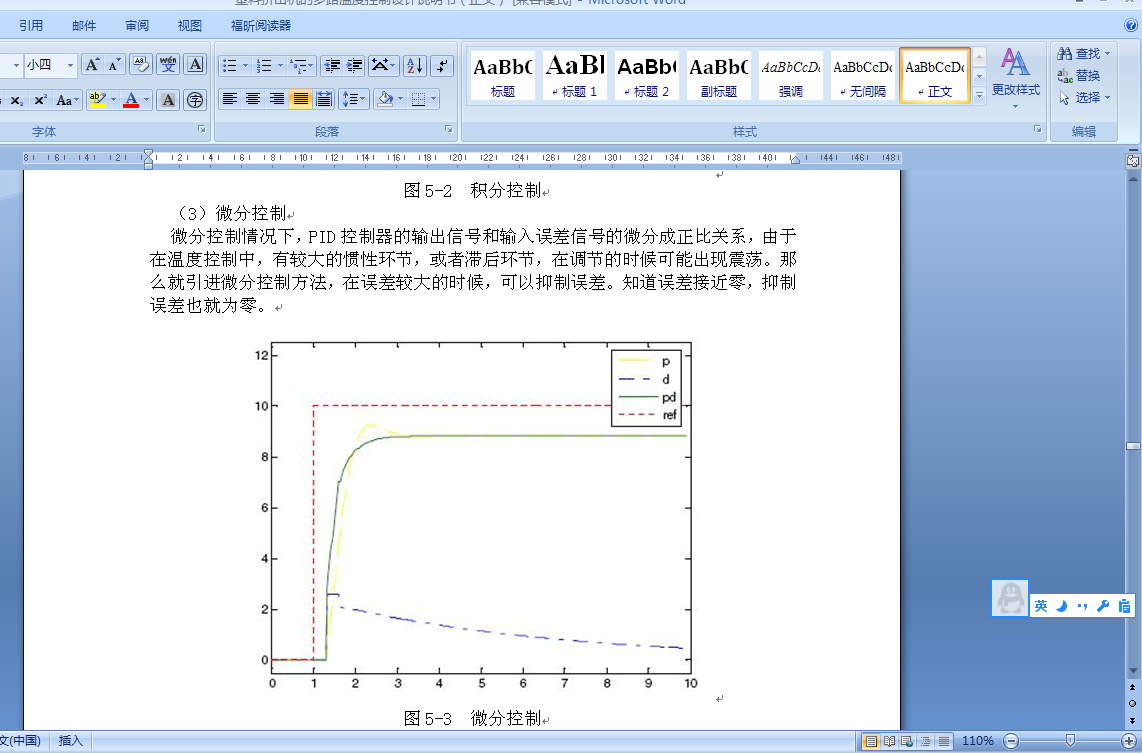Click the 替换 replace button
The height and width of the screenshot is (753, 1142).
coord(1079,76)
